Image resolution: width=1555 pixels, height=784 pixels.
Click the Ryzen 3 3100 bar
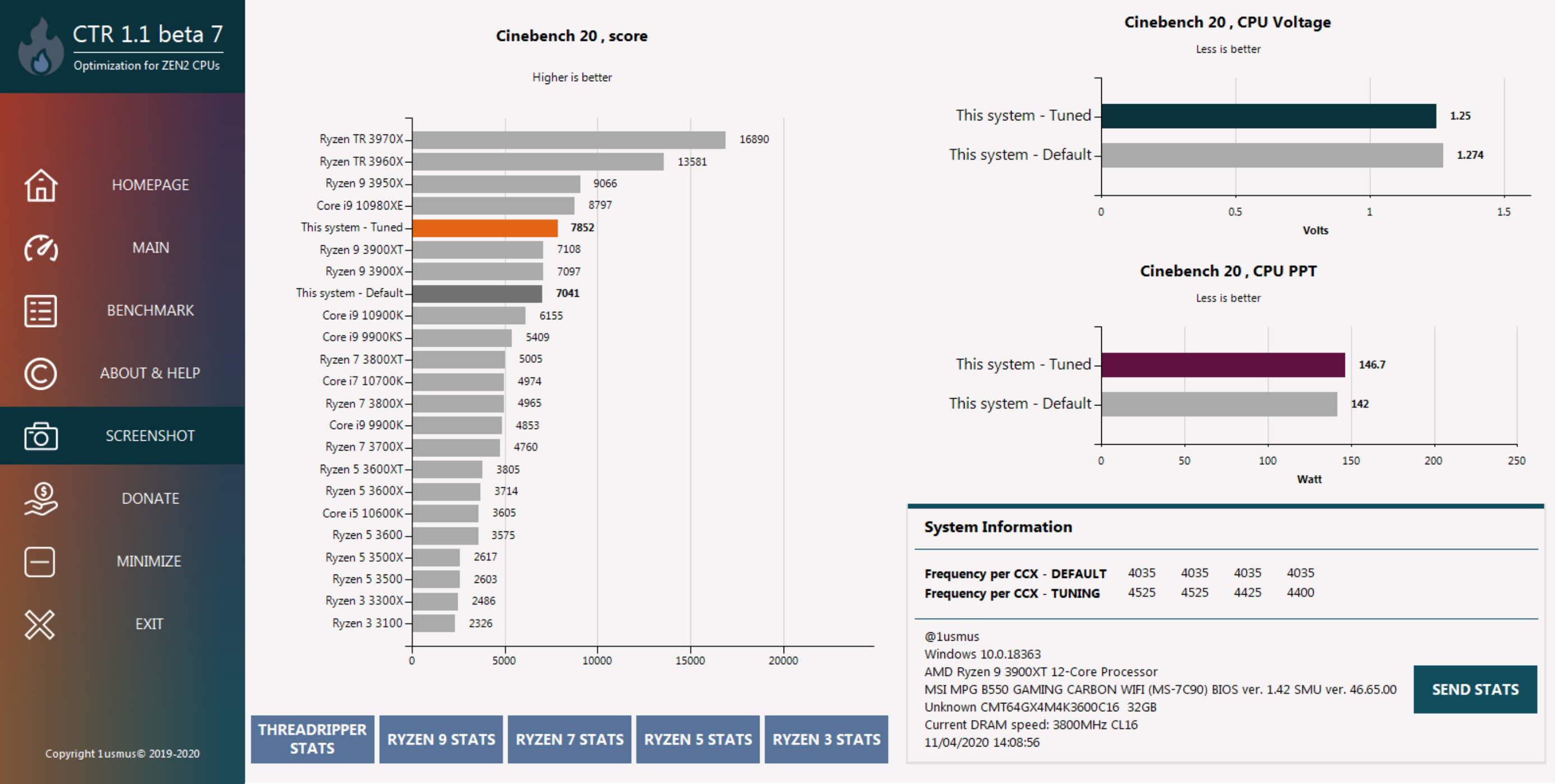click(x=434, y=623)
